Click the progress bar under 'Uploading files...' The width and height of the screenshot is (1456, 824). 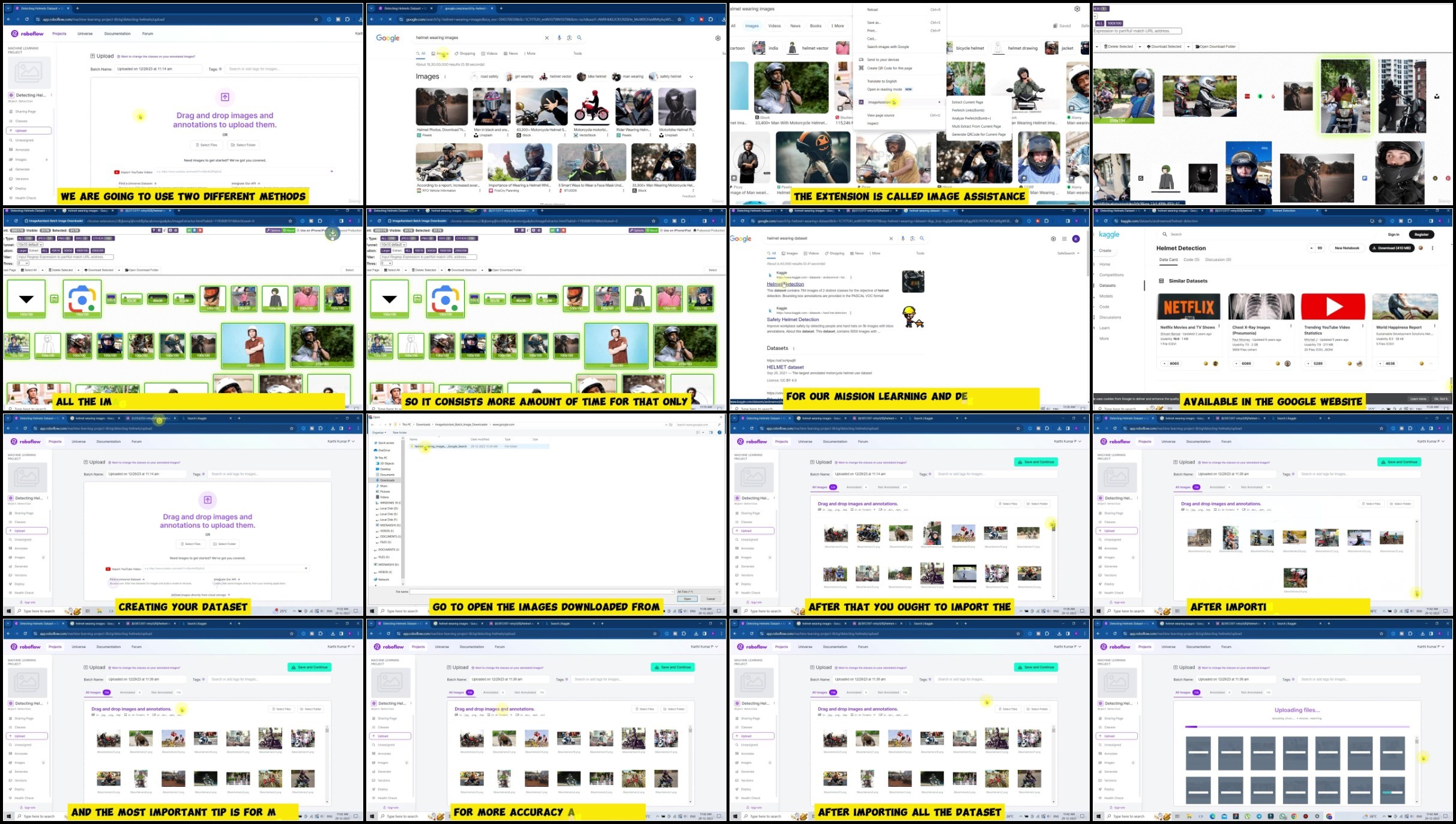click(x=1297, y=727)
